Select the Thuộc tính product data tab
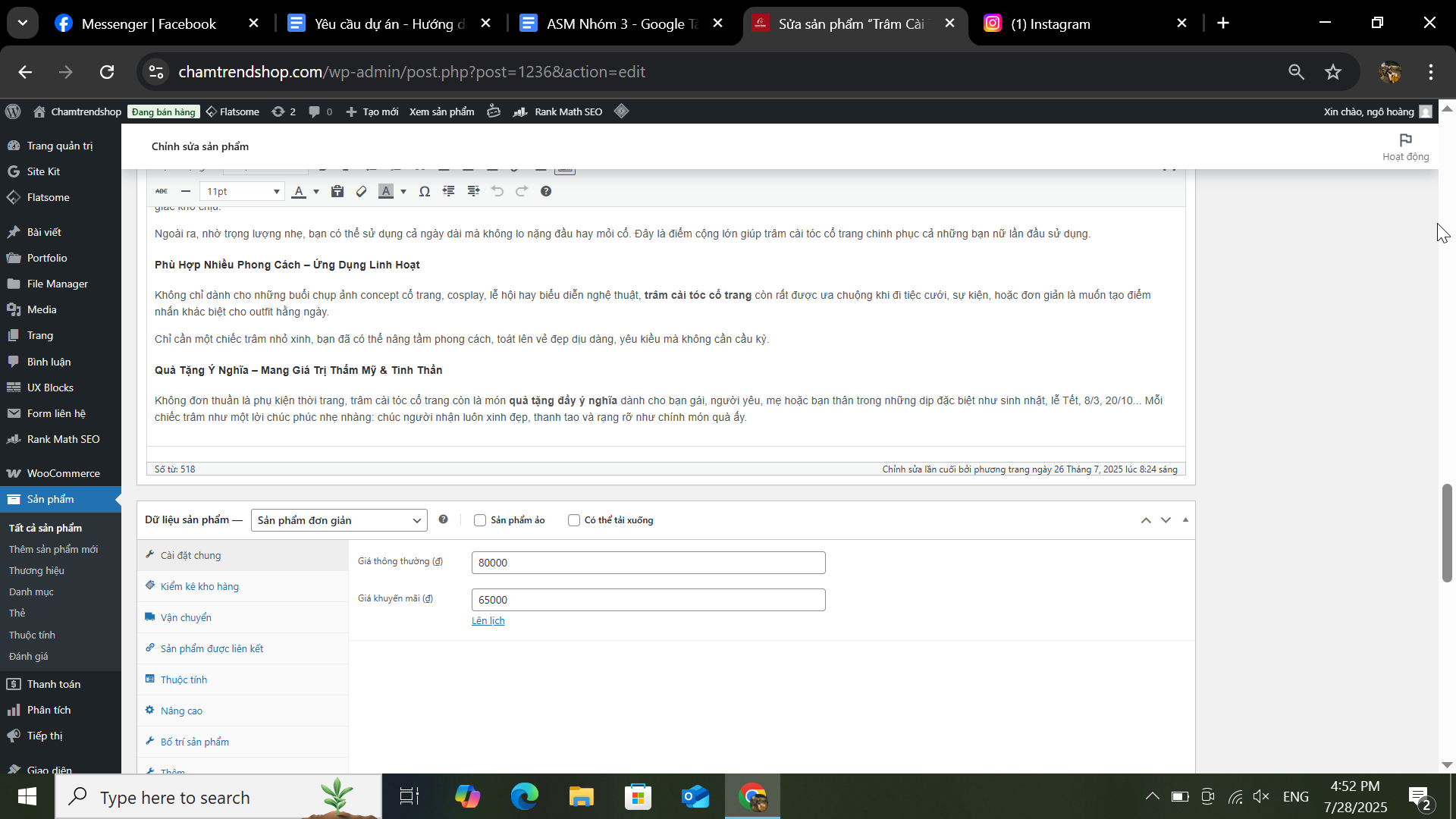 click(243, 679)
